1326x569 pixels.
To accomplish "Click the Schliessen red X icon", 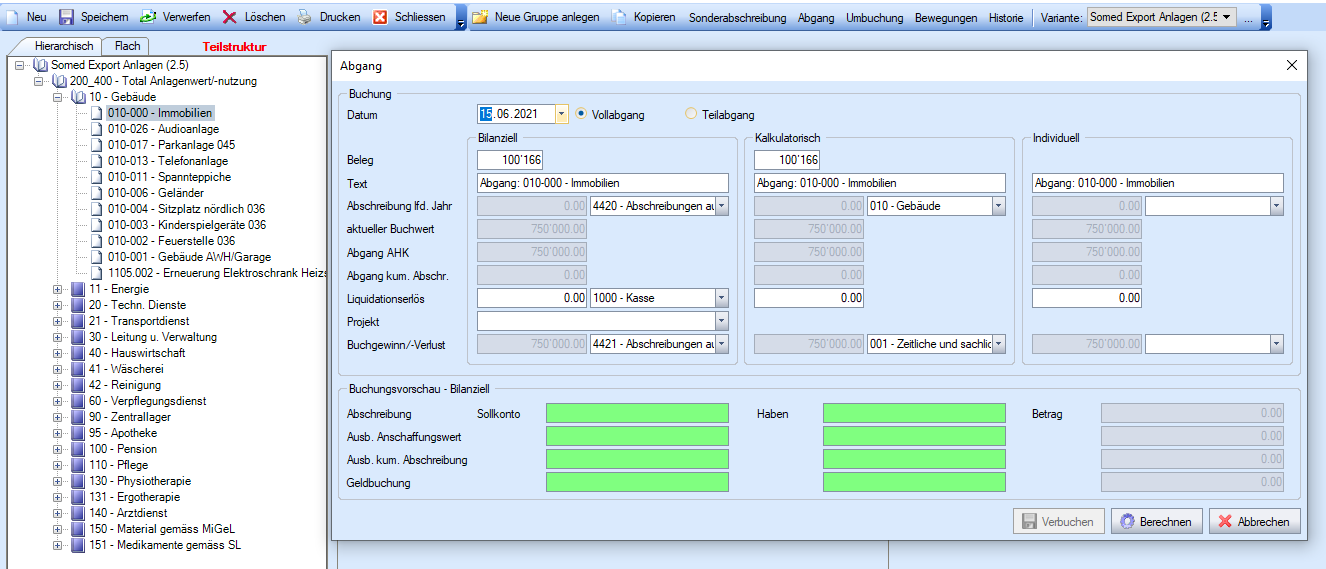I will click(x=380, y=17).
